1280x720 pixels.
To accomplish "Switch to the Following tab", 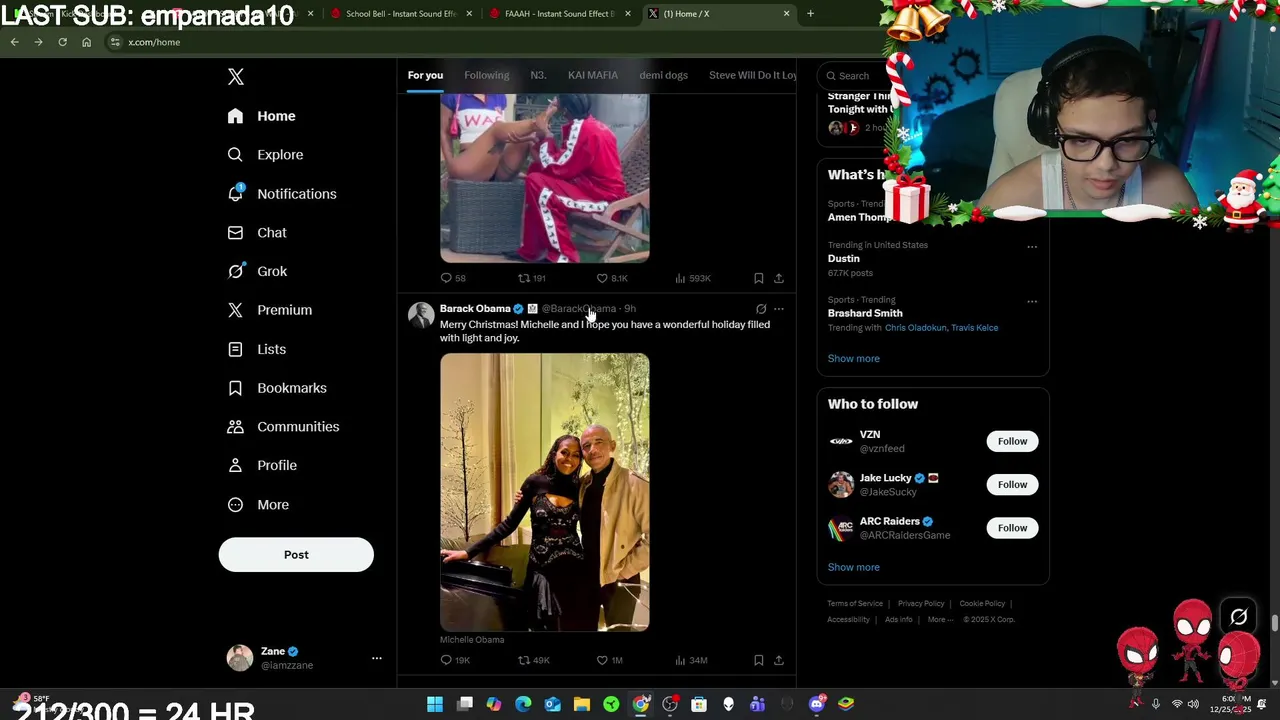I will click(486, 75).
